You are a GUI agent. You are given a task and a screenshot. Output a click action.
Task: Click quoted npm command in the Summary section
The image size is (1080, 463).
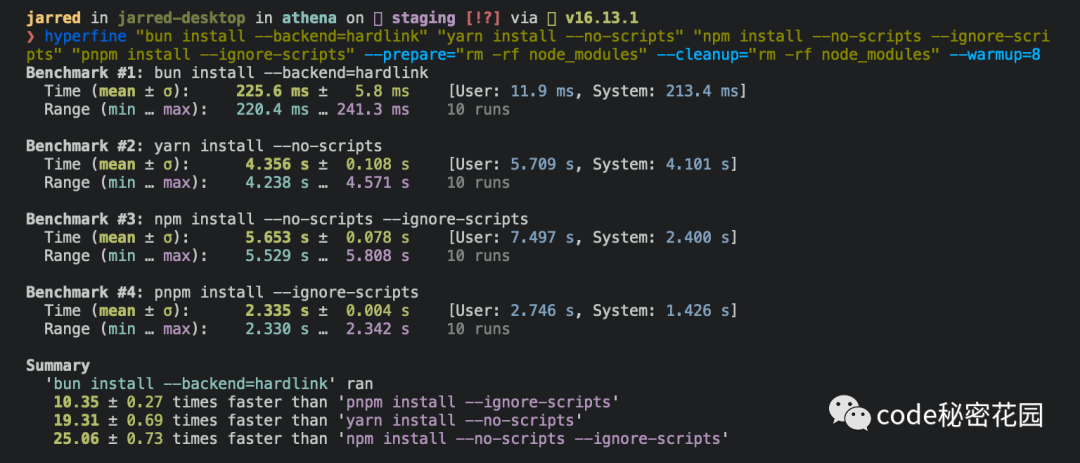pos(533,438)
